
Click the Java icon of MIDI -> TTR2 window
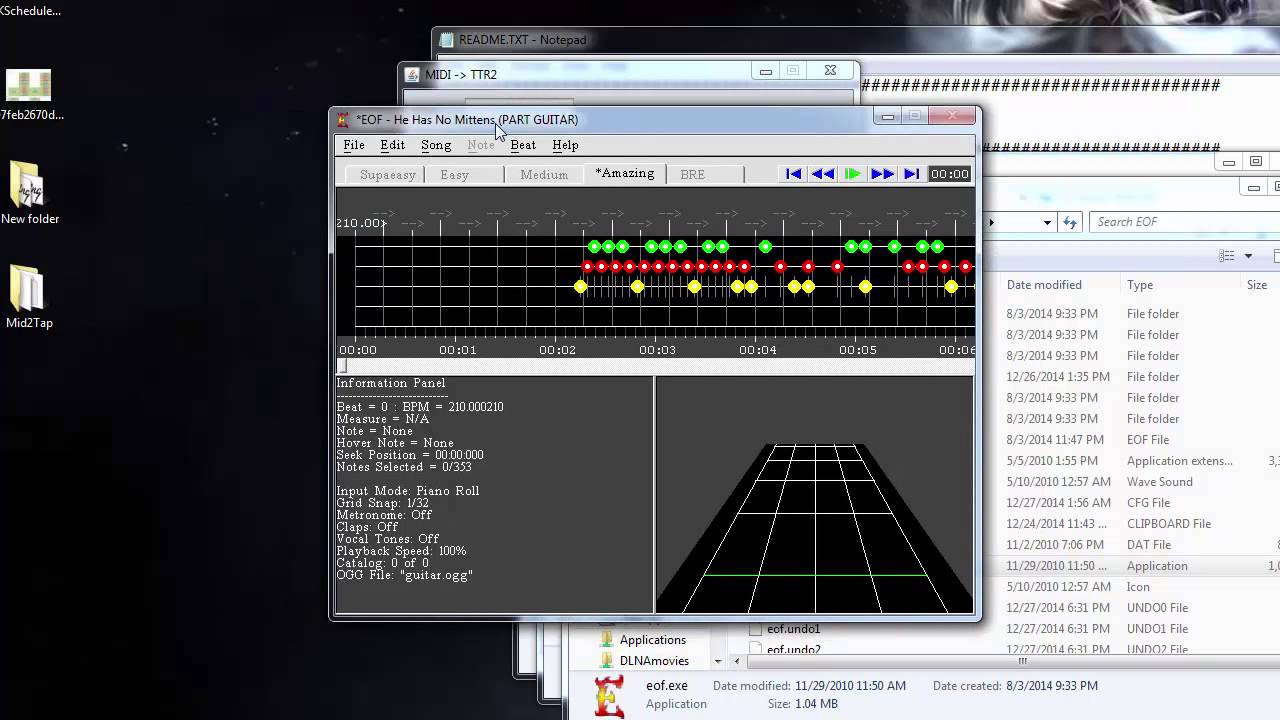coord(412,74)
